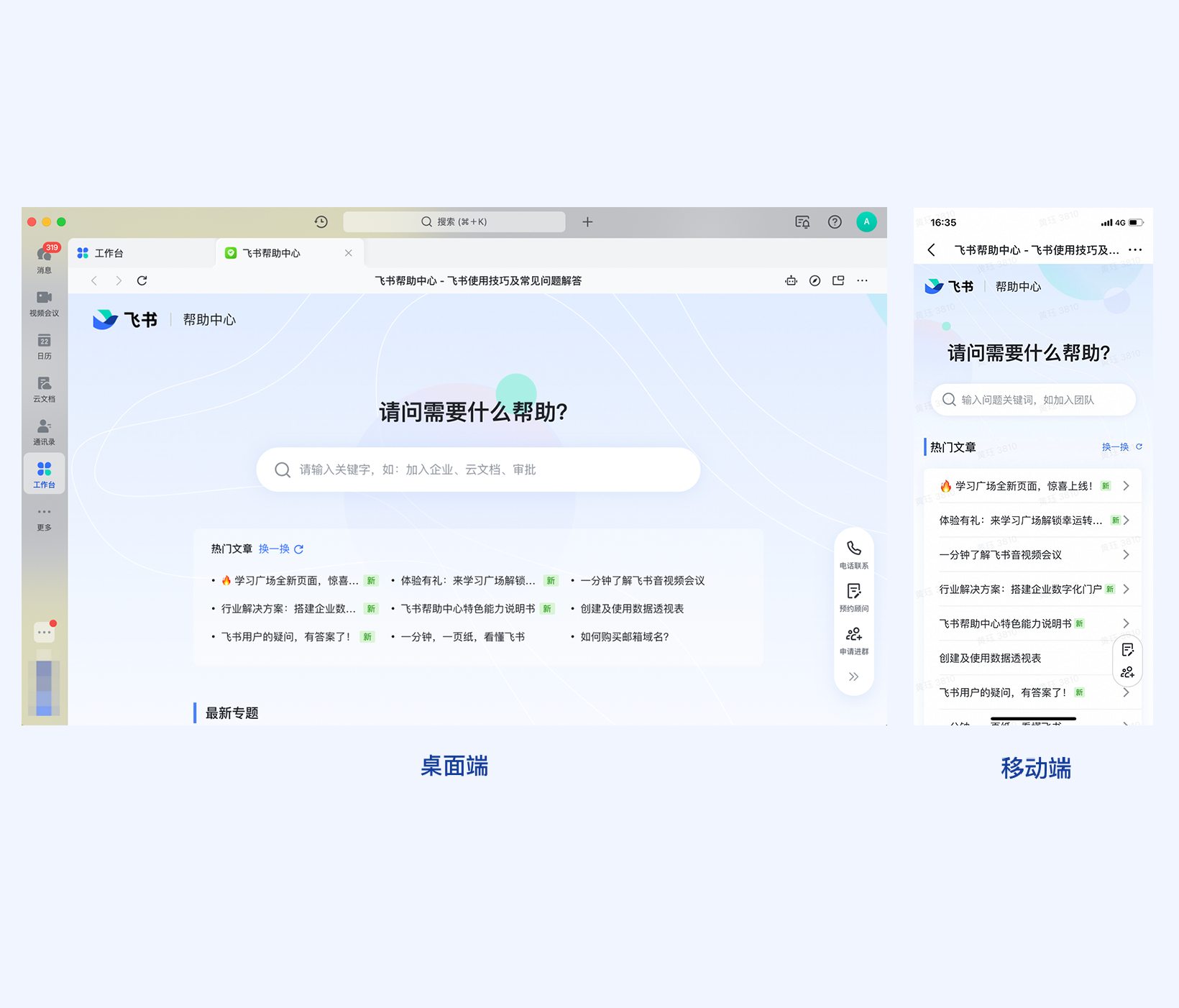The image size is (1179, 1008).
Task: Click the help center search input field
Action: (477, 469)
